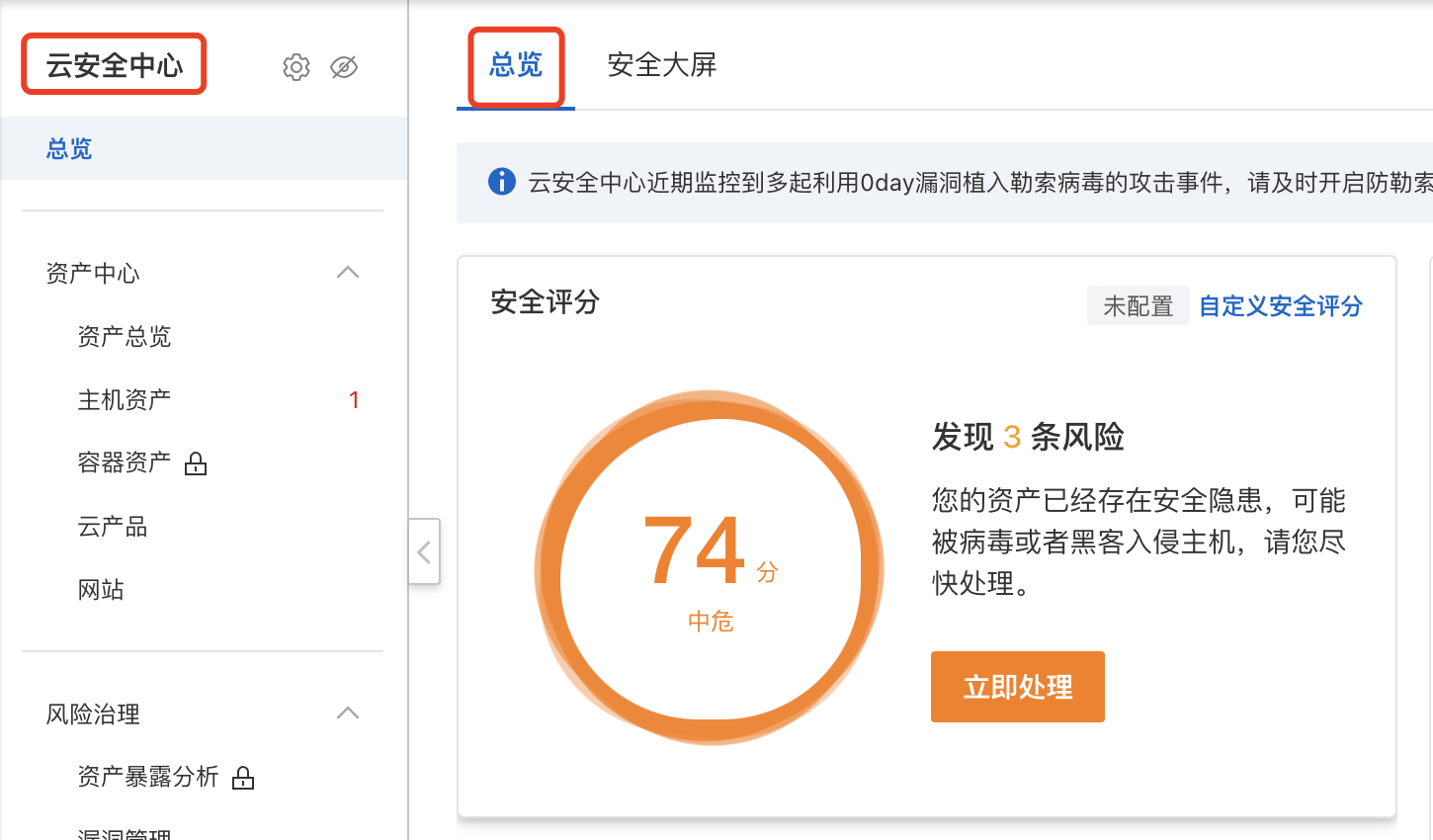
Task: Navigate to 网站 in sidebar
Action: click(101, 590)
